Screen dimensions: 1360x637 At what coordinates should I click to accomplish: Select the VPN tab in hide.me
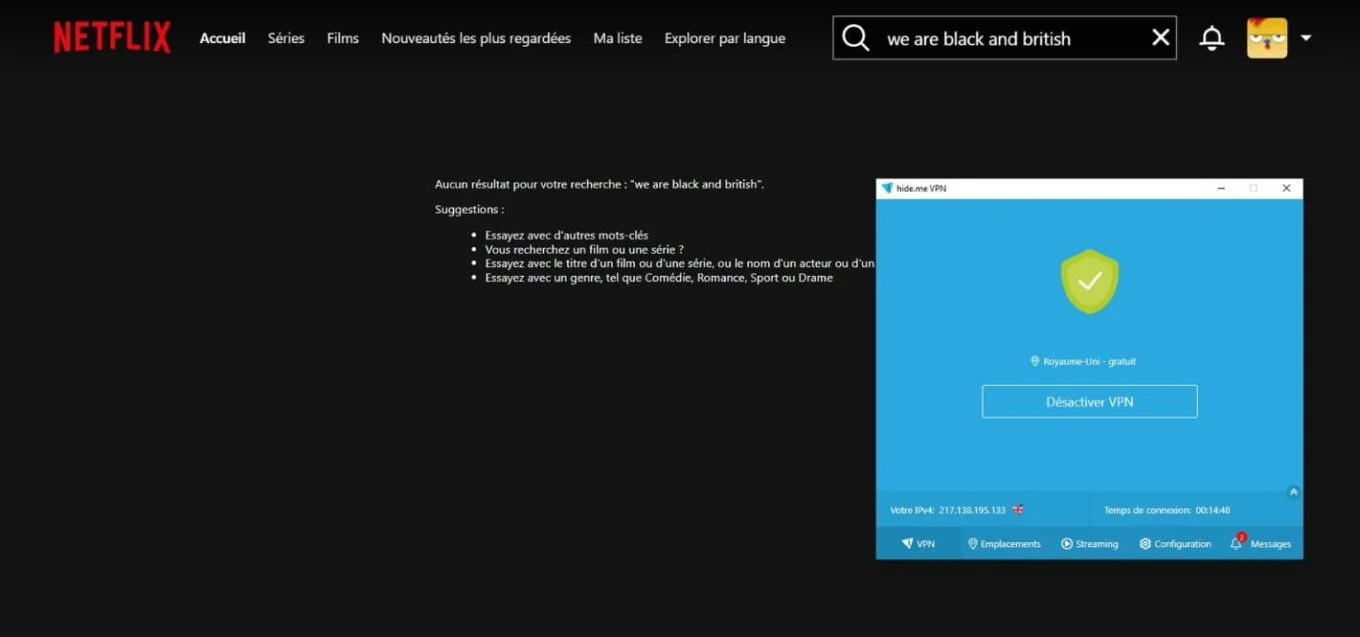[x=918, y=544]
